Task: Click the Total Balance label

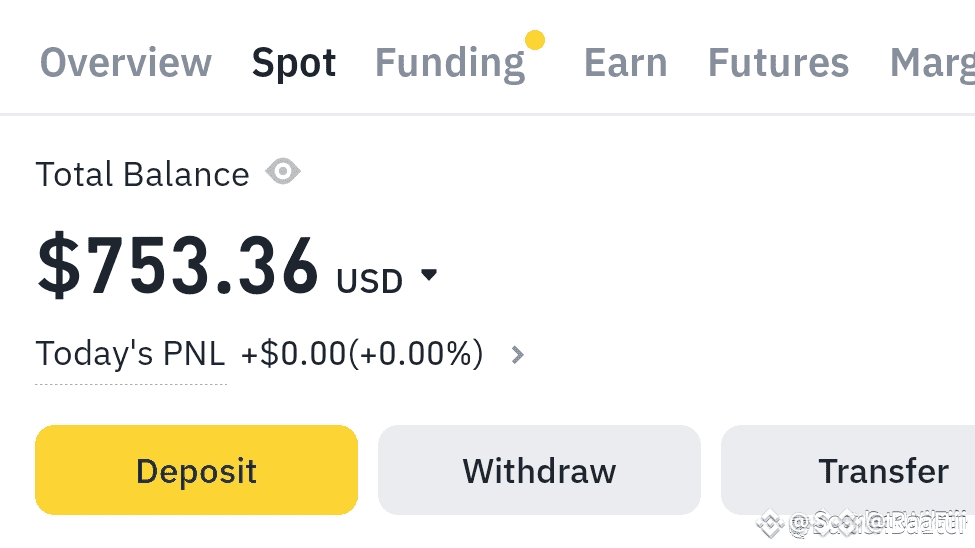Action: click(x=142, y=175)
